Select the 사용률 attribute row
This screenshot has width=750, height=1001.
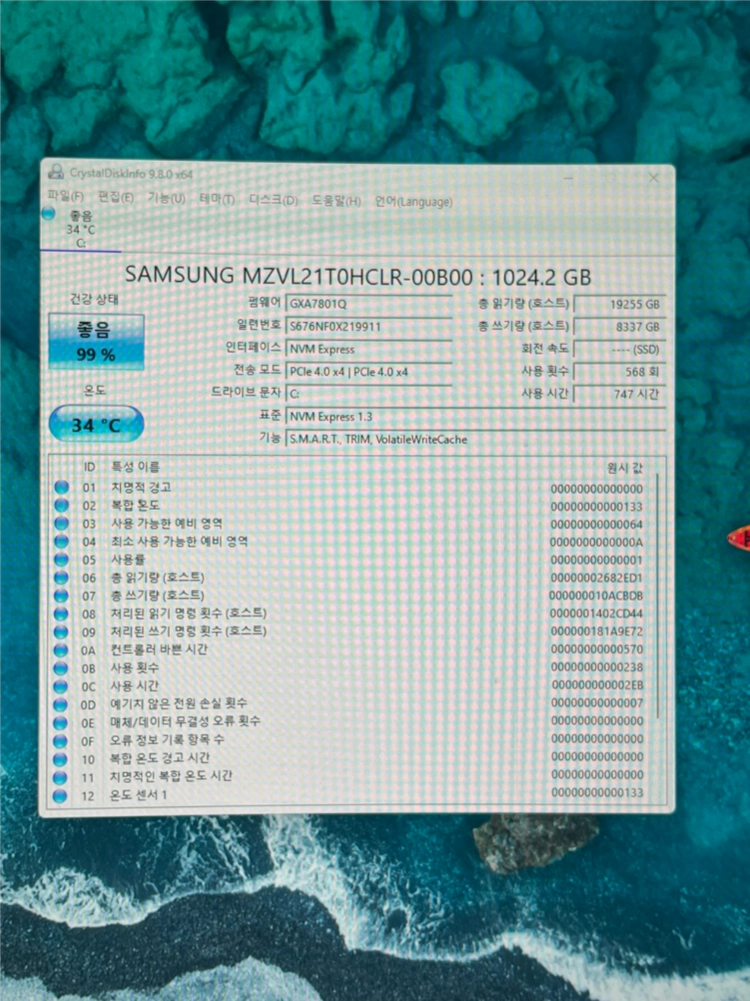point(350,560)
